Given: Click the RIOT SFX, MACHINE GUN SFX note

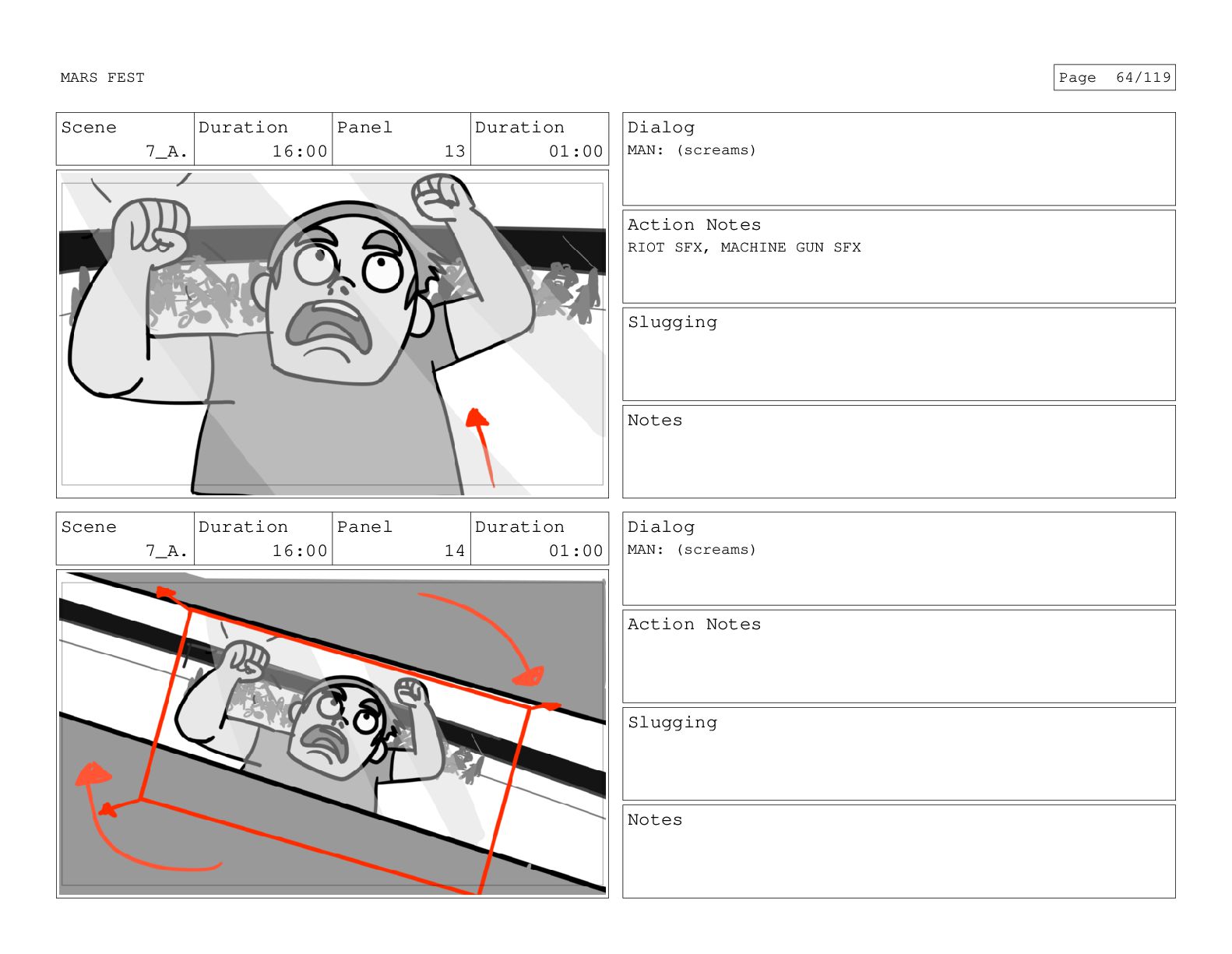Looking at the screenshot, I should coord(744,248).
